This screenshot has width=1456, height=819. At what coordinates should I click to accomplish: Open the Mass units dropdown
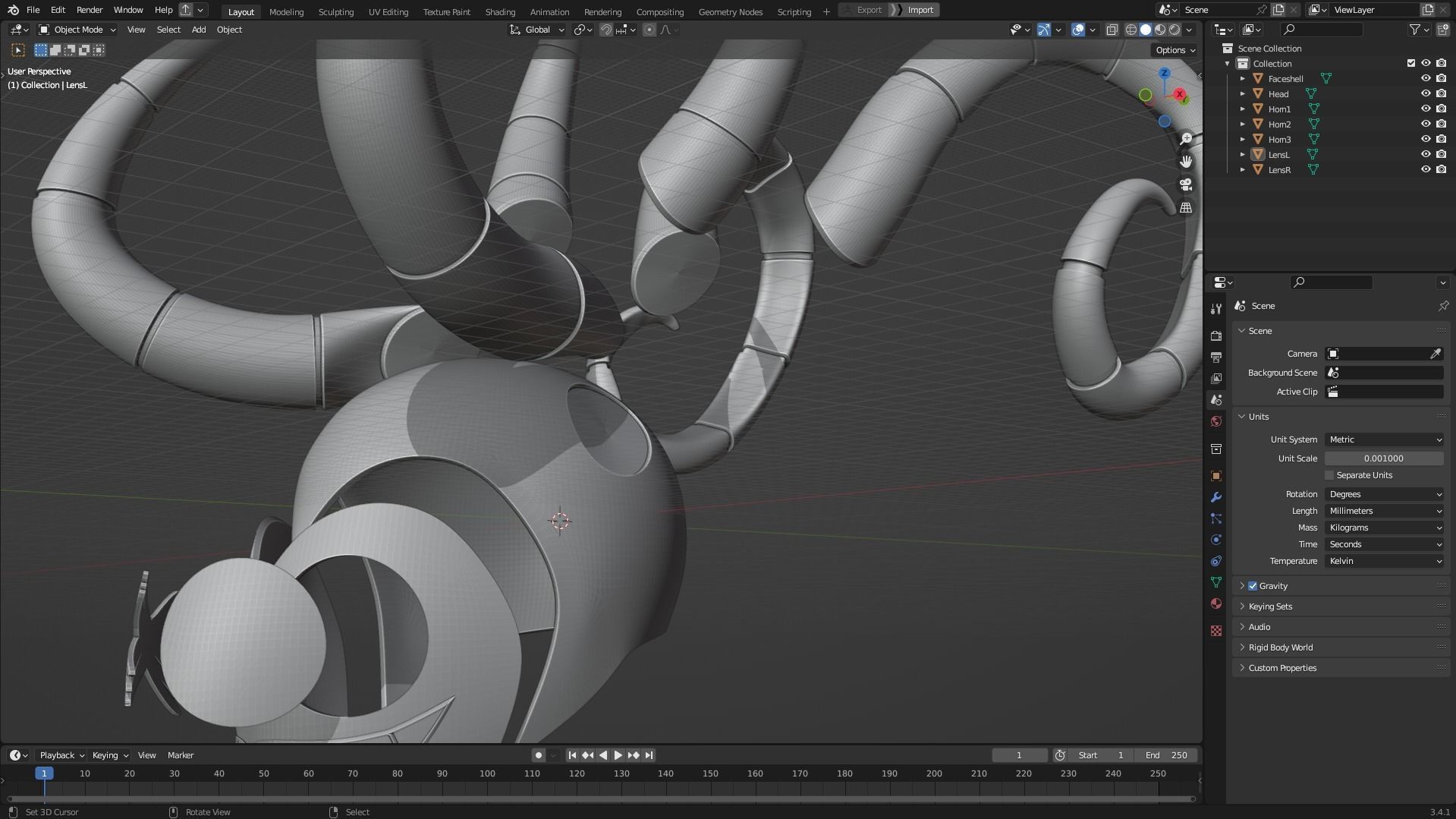click(1384, 528)
